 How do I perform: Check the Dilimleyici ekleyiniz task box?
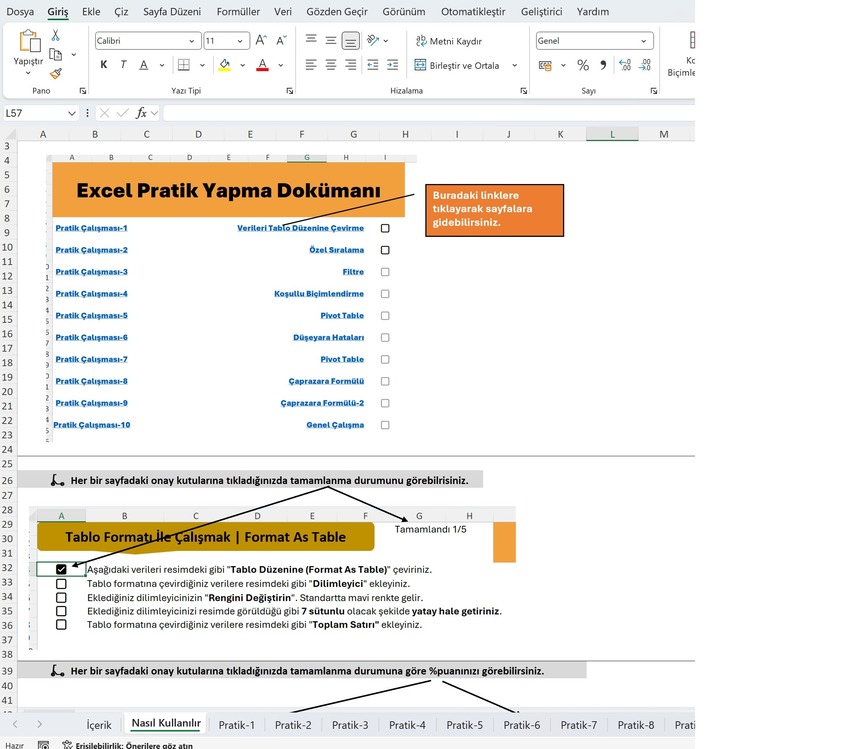point(61,584)
